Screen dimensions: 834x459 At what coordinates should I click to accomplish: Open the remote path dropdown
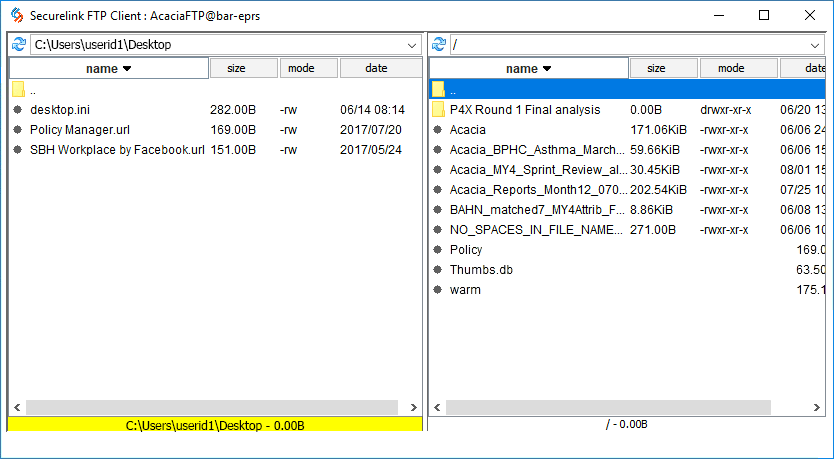click(816, 45)
